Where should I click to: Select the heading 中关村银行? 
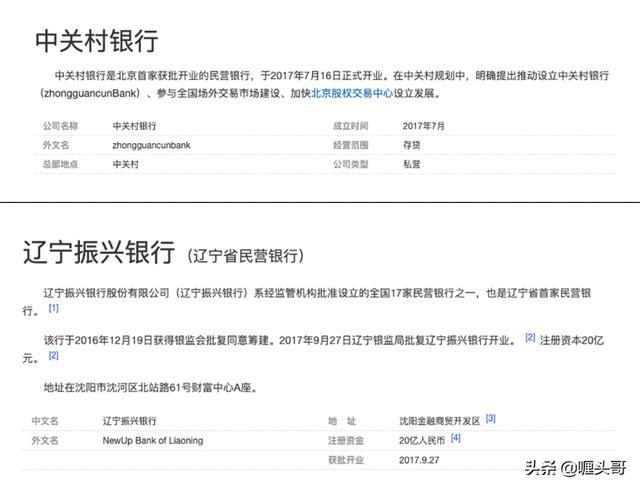pos(96,41)
